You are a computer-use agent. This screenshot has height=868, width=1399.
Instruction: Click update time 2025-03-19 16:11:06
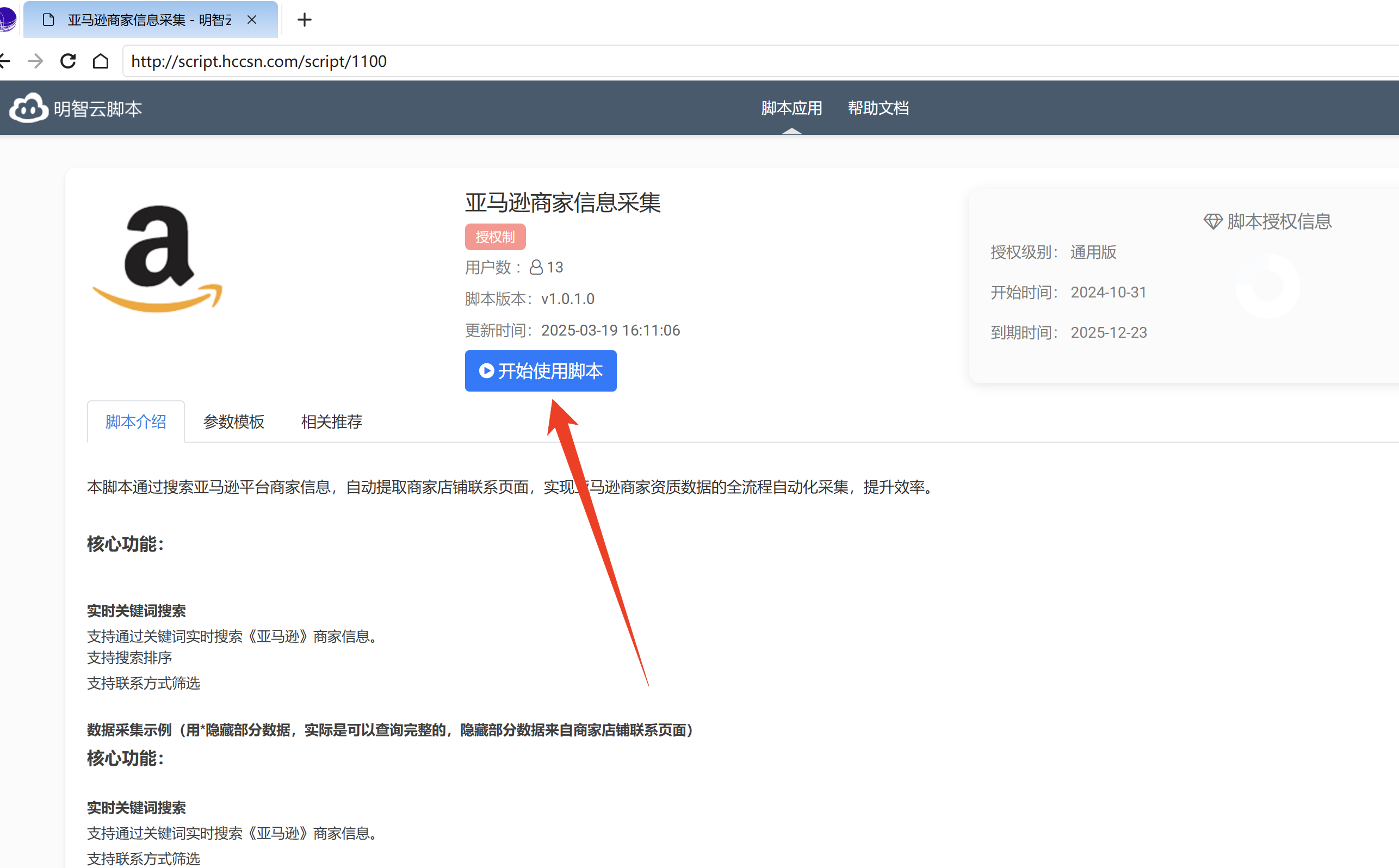[610, 331]
